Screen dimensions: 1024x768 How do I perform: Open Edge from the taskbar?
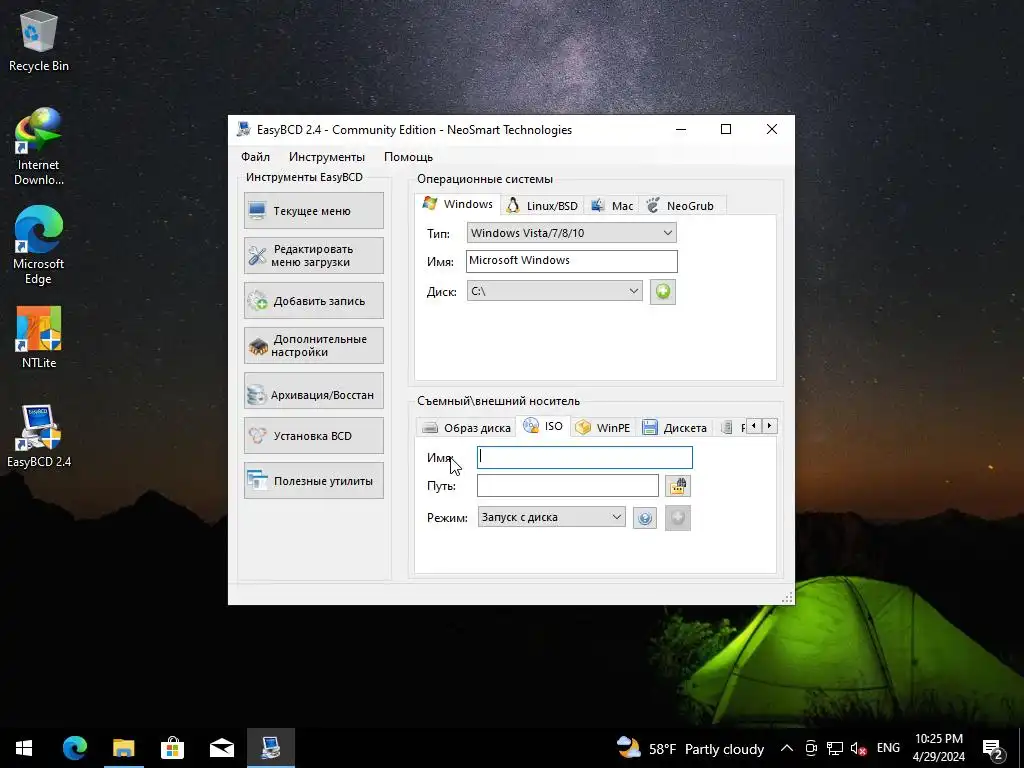(x=74, y=748)
